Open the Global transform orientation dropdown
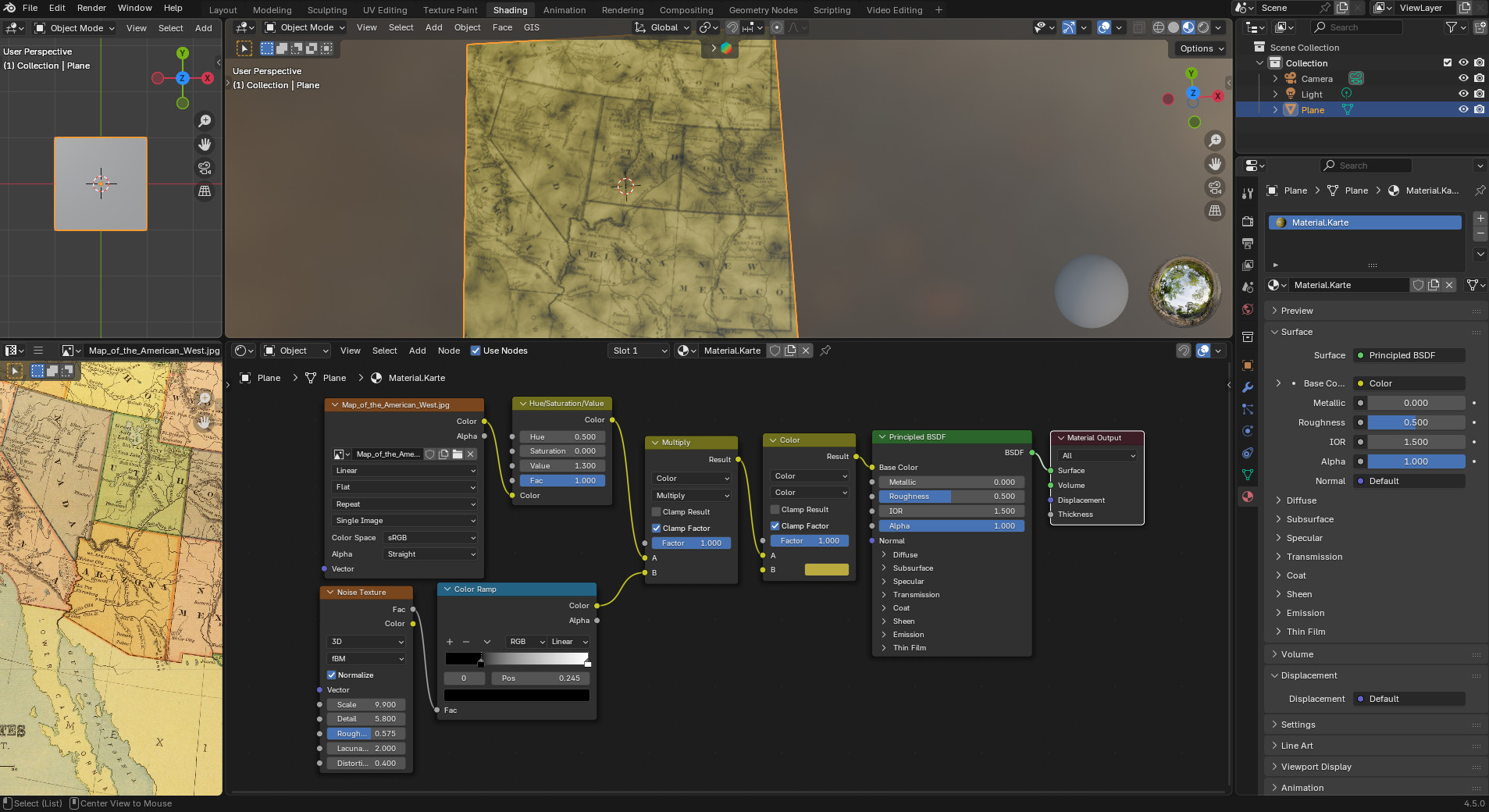 (662, 27)
